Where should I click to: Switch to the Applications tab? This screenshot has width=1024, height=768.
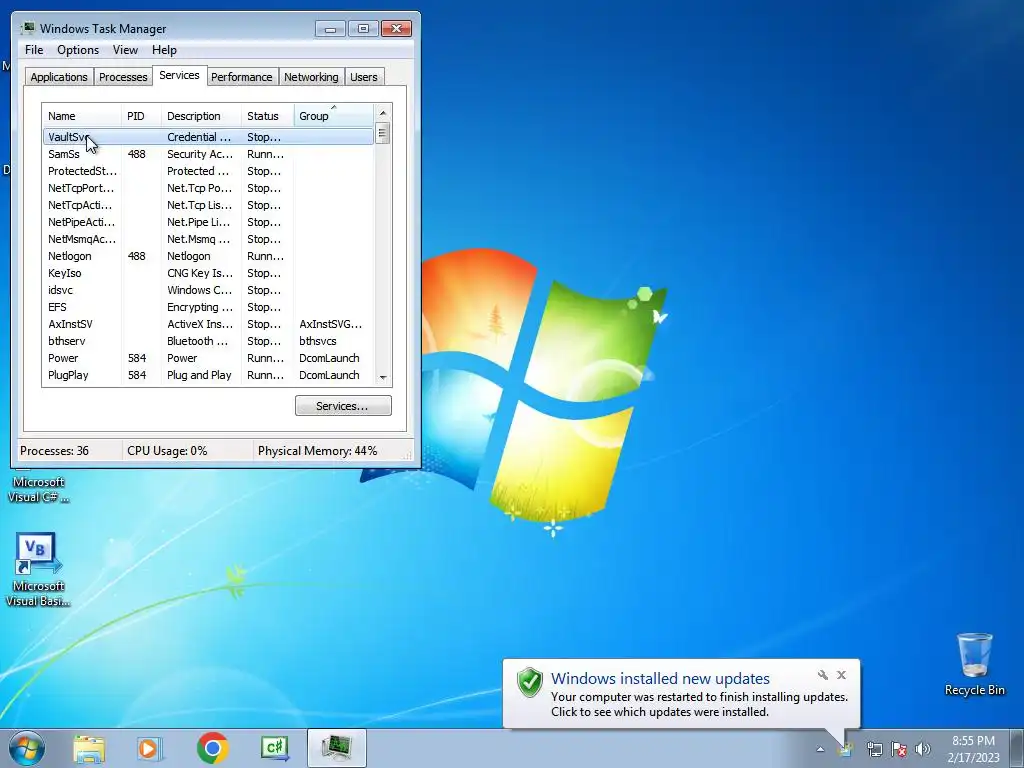[x=59, y=77]
